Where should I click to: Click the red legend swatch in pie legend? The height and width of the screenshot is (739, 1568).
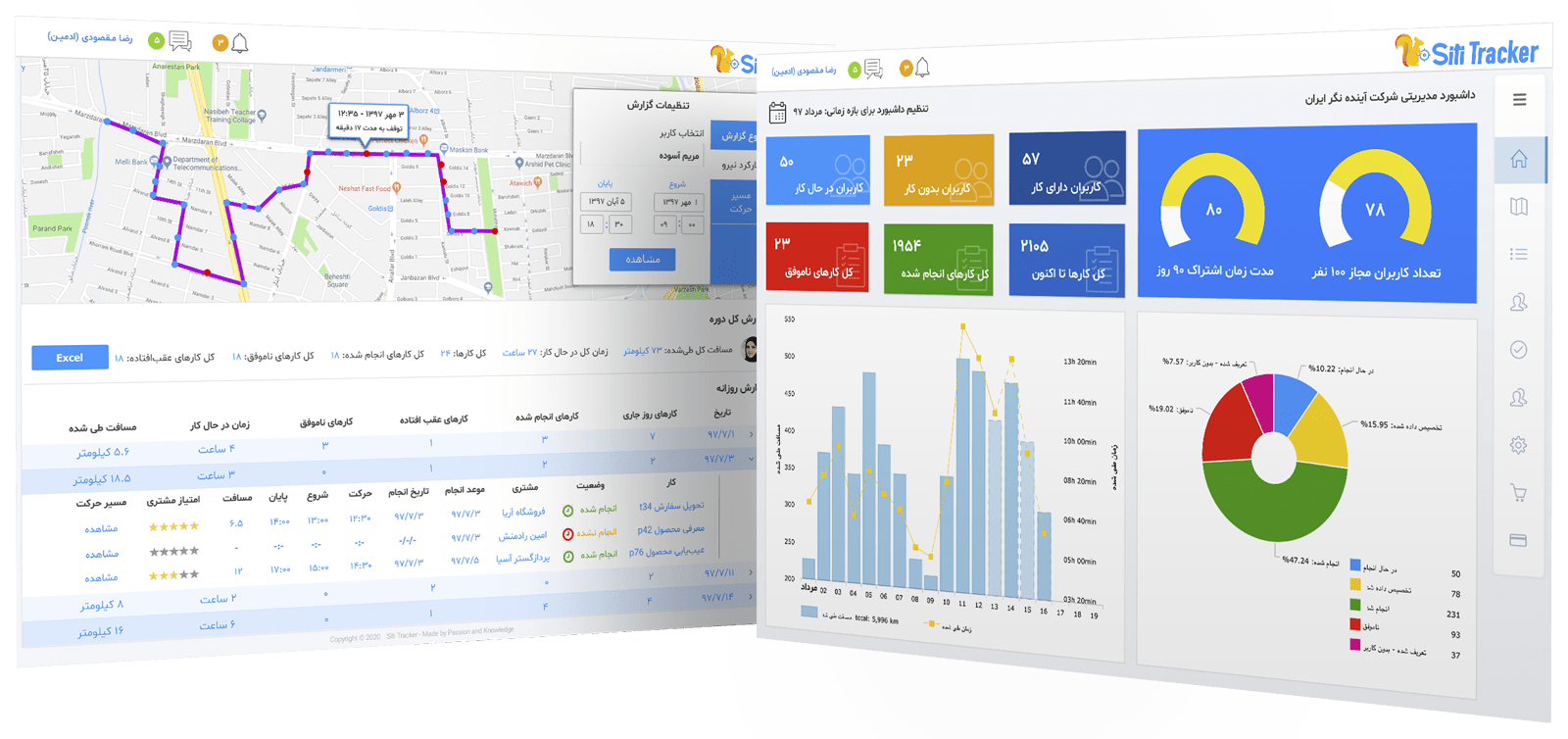(1355, 624)
